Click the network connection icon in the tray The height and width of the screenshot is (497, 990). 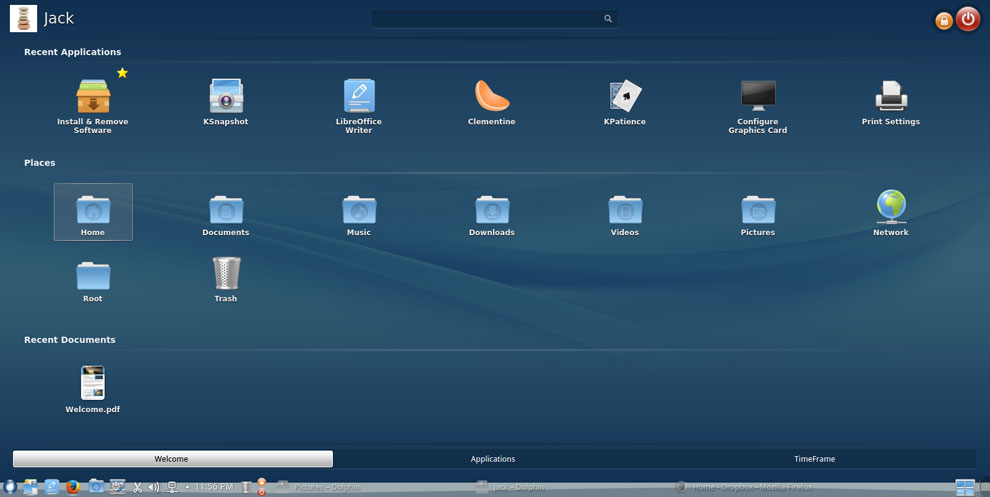(x=172, y=487)
